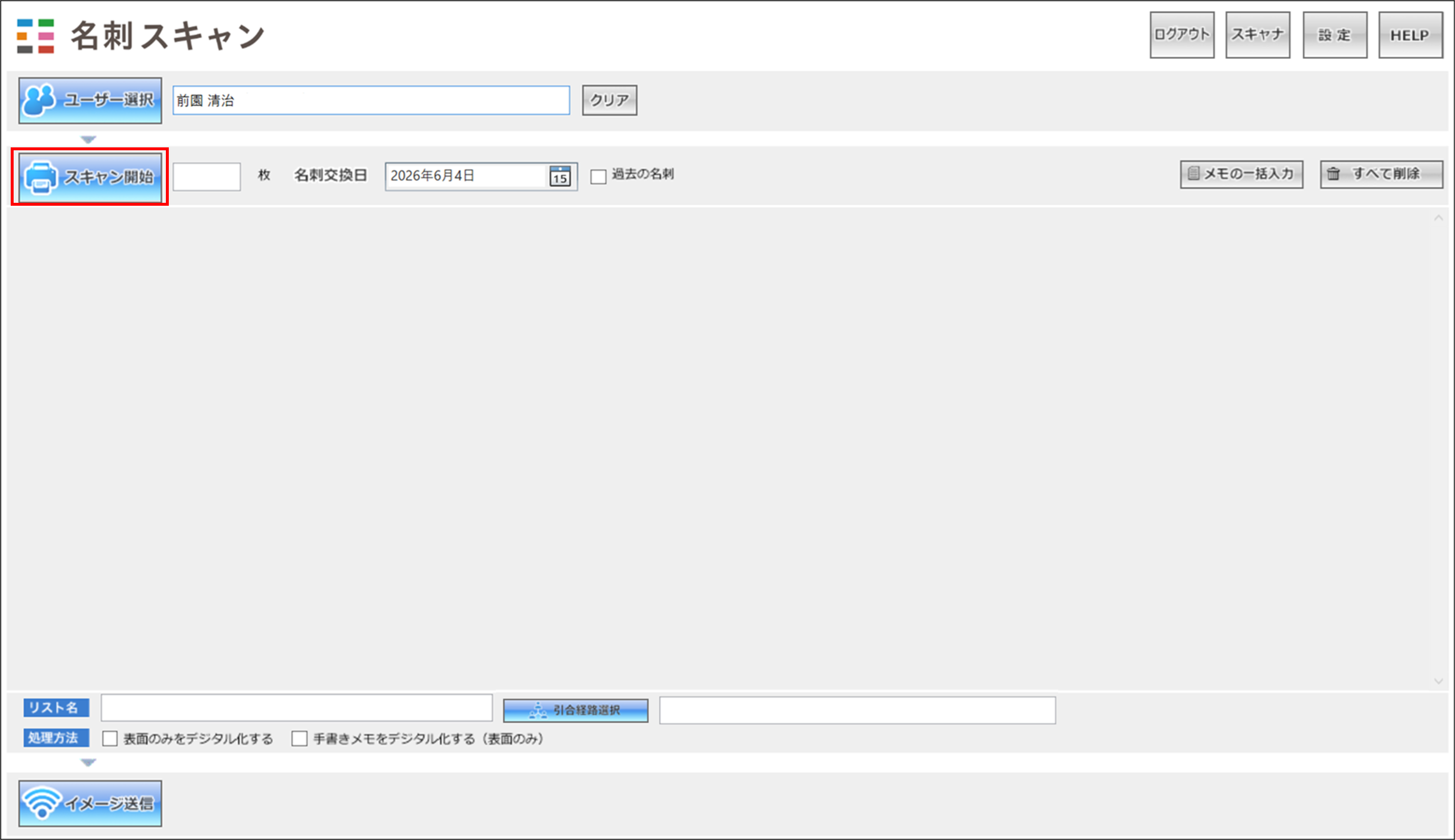
Task: Click the trash icon on すべて削除
Action: (x=1333, y=174)
